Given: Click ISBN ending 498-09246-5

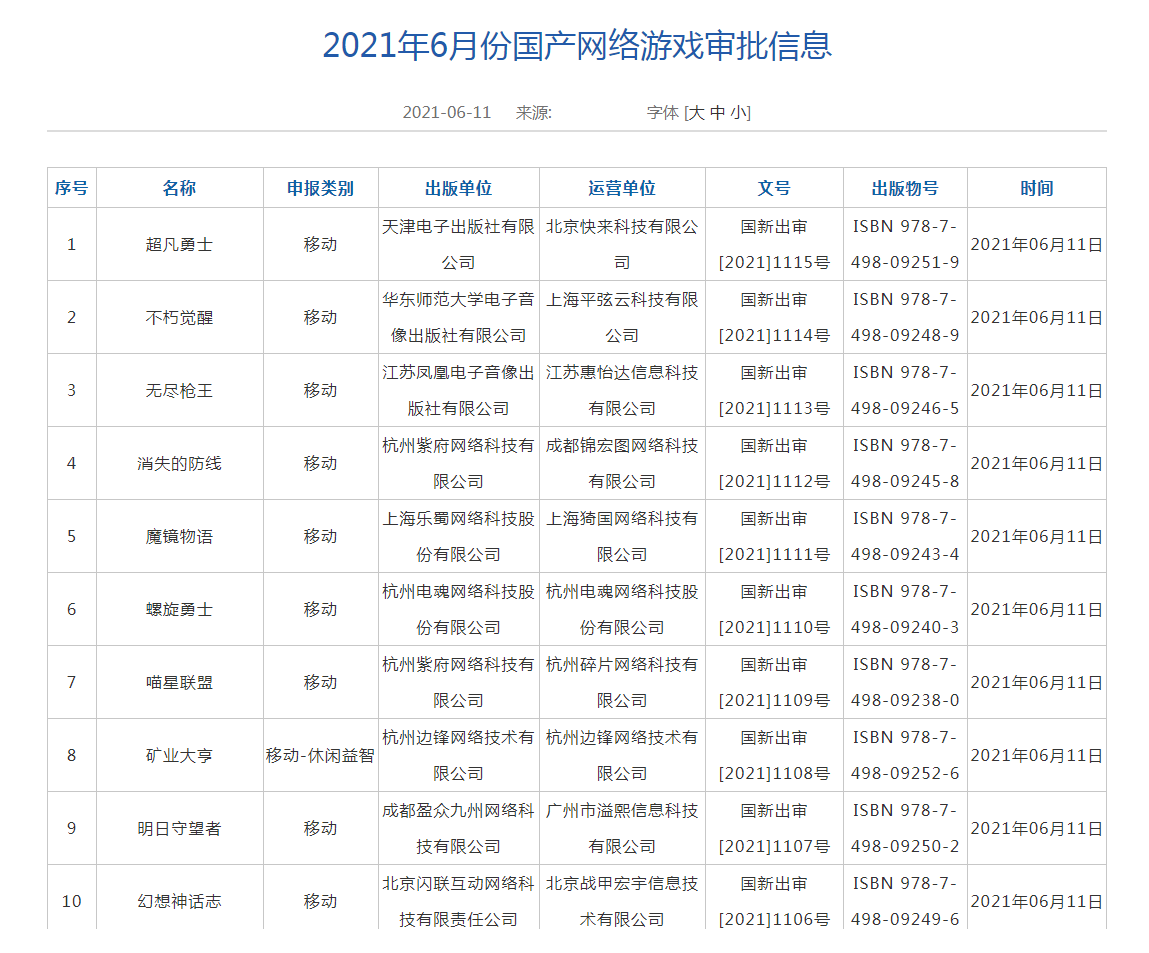Looking at the screenshot, I should pos(905,408).
